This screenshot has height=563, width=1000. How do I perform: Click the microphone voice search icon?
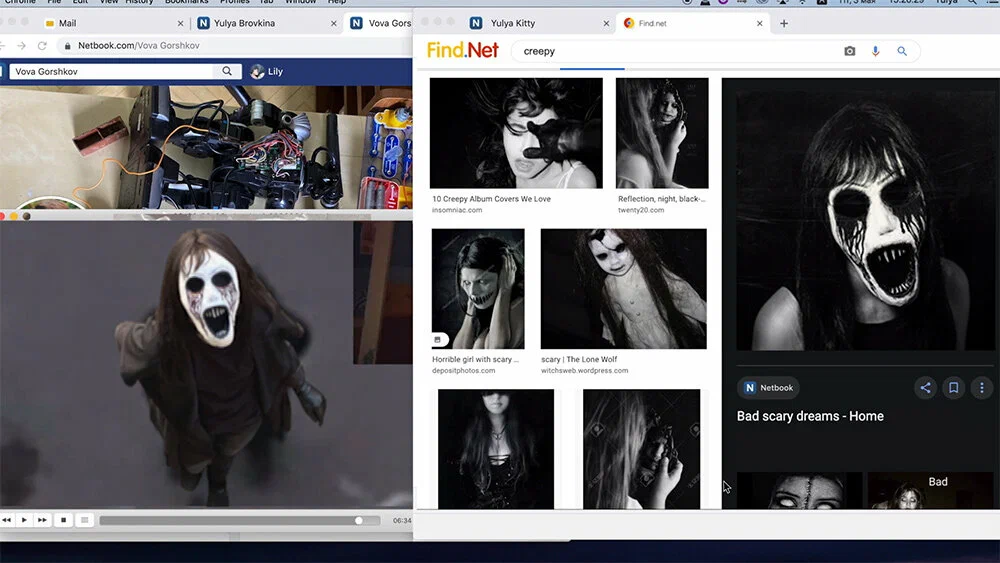click(876, 51)
